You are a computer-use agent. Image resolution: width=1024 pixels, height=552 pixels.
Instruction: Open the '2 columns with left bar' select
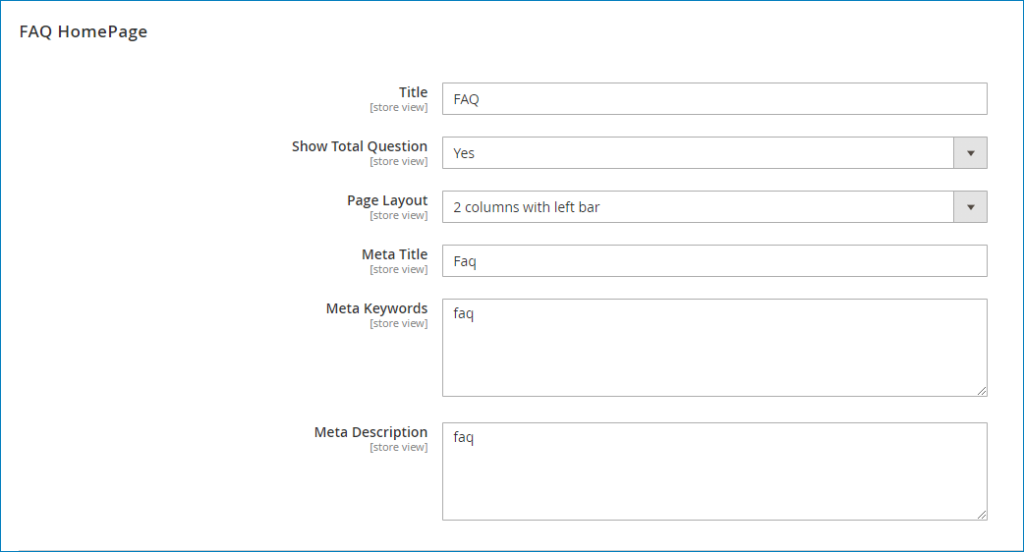[x=714, y=207]
